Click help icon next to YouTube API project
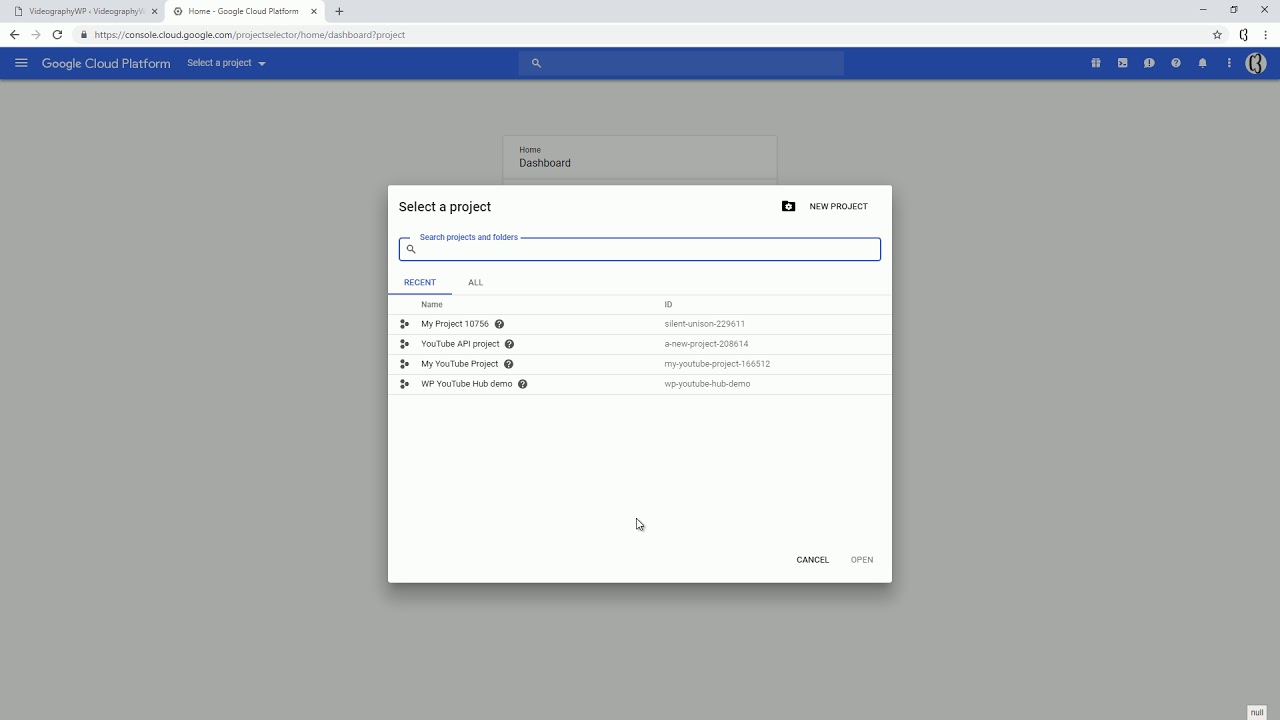 coord(509,344)
